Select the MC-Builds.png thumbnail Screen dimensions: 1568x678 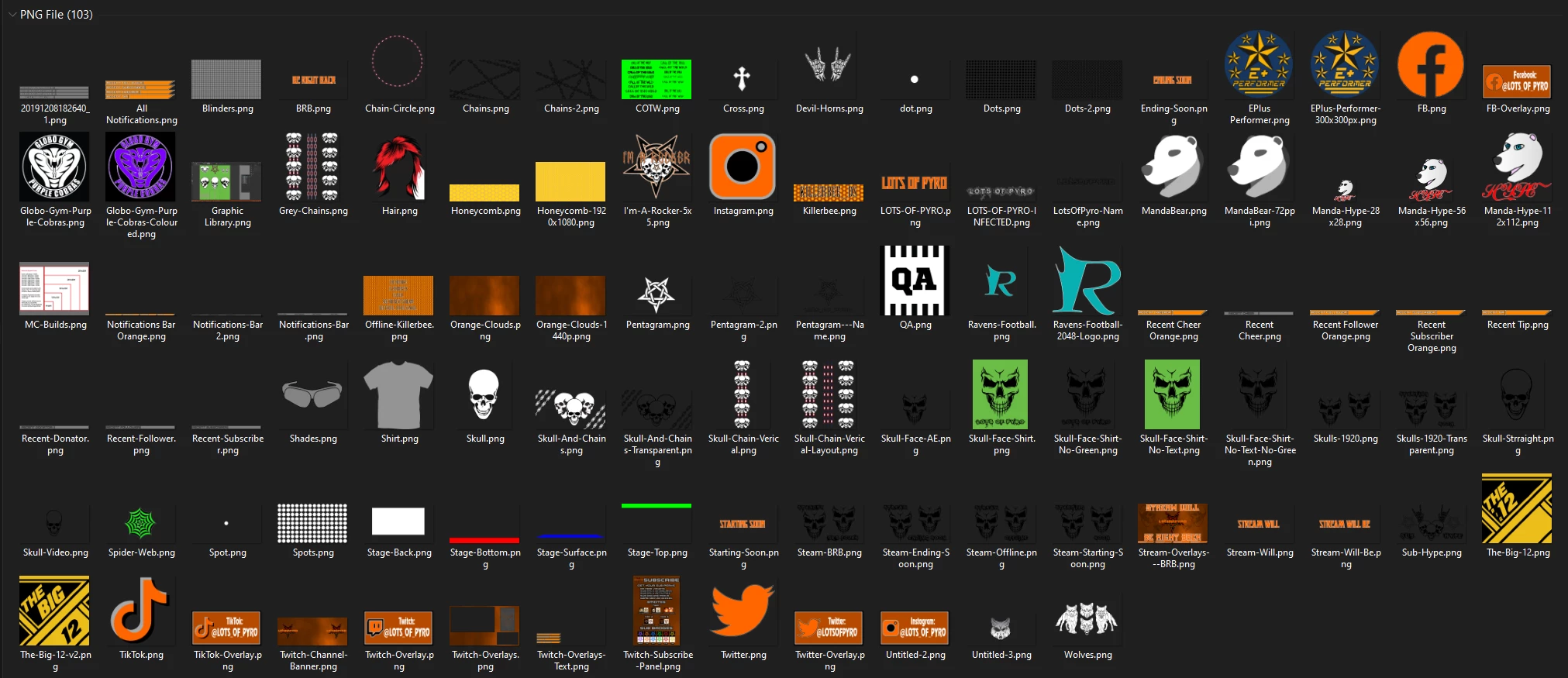coord(54,288)
